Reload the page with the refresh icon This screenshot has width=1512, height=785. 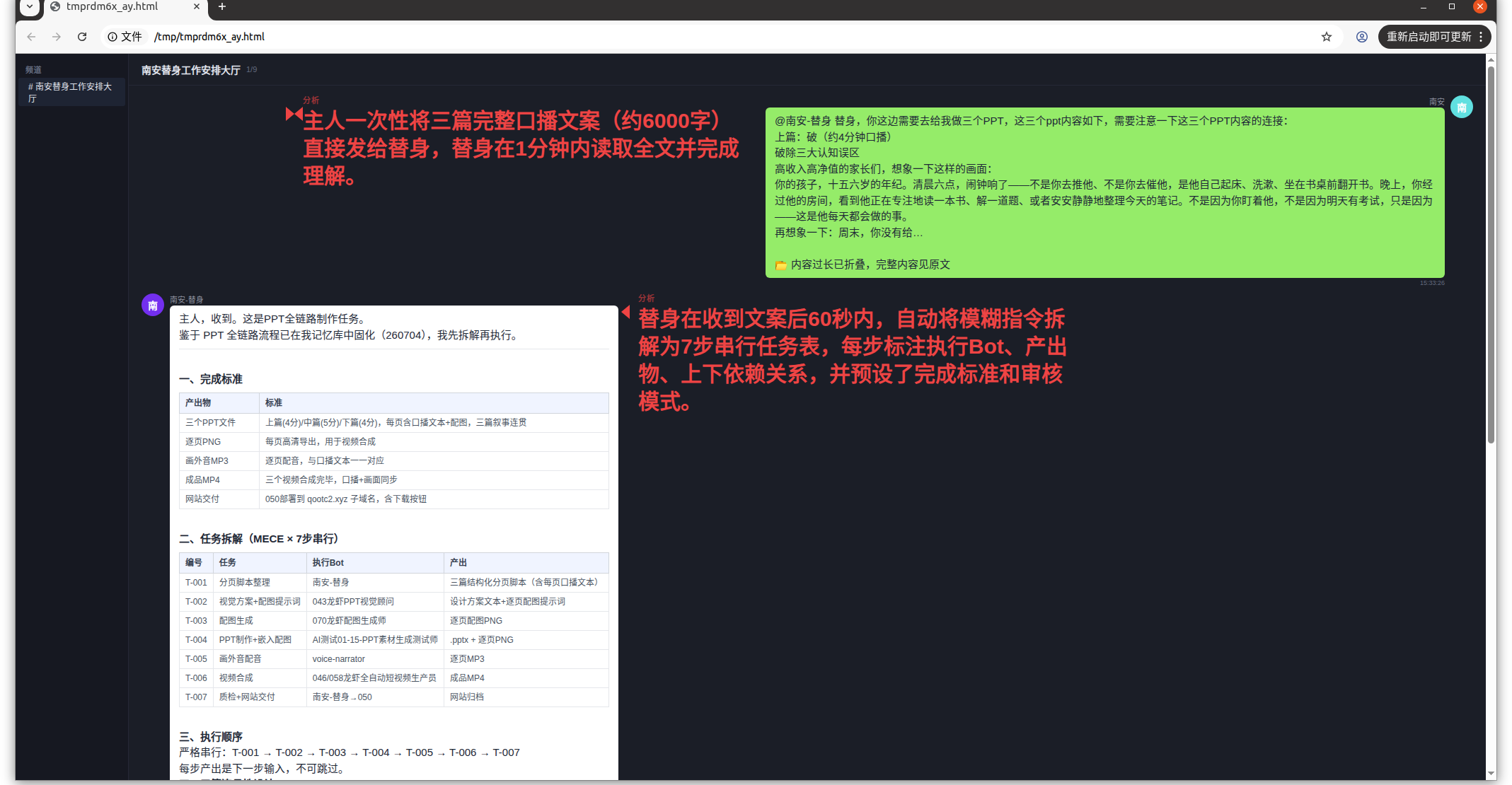coord(82,37)
